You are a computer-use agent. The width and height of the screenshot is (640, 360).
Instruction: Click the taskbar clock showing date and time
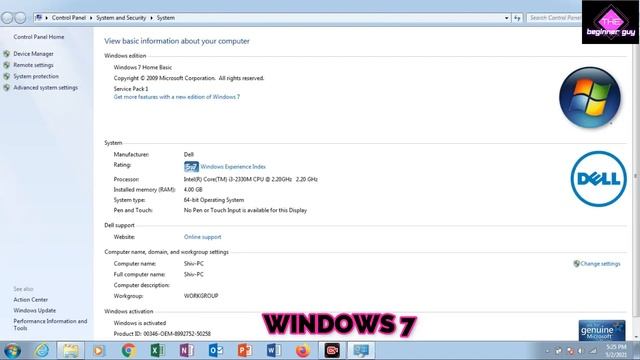616,351
